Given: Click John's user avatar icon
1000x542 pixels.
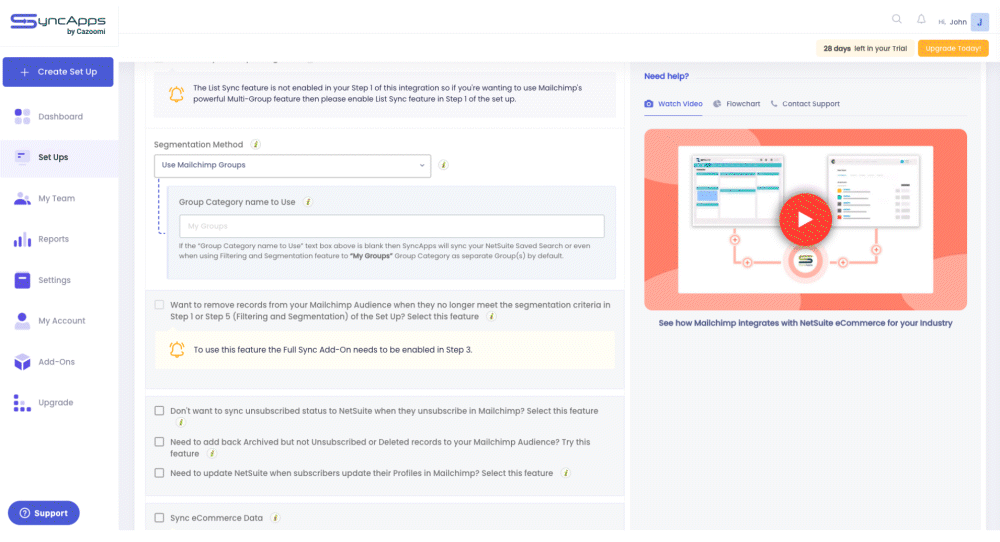Looking at the screenshot, I should click(980, 22).
